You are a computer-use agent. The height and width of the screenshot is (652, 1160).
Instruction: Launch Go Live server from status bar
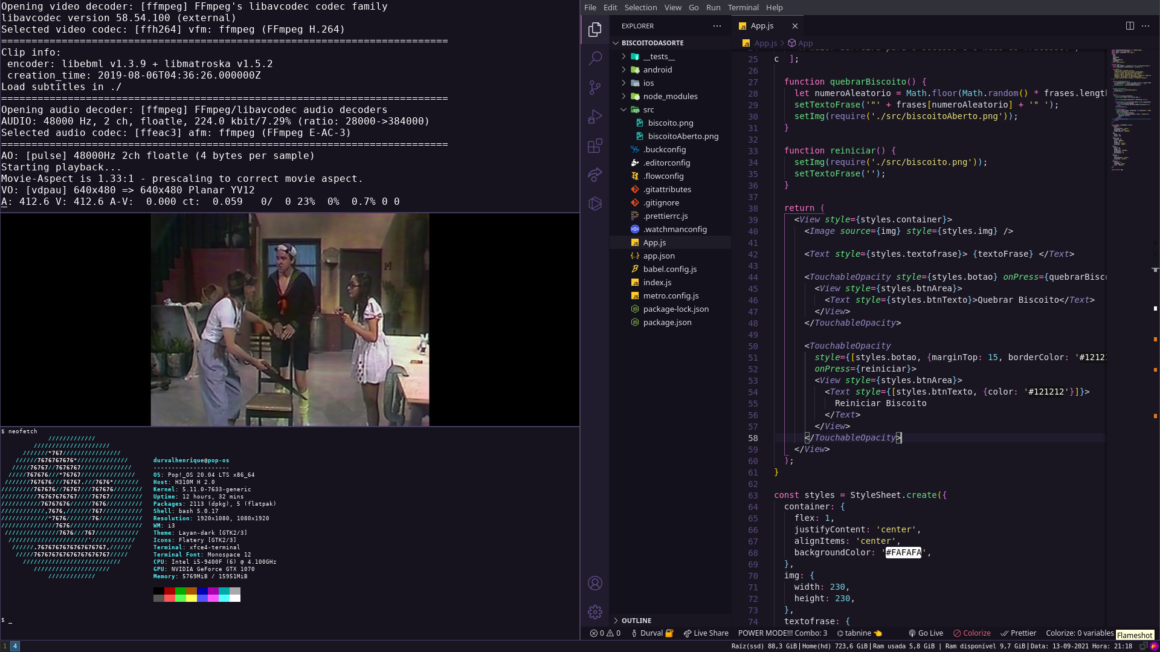coord(924,632)
